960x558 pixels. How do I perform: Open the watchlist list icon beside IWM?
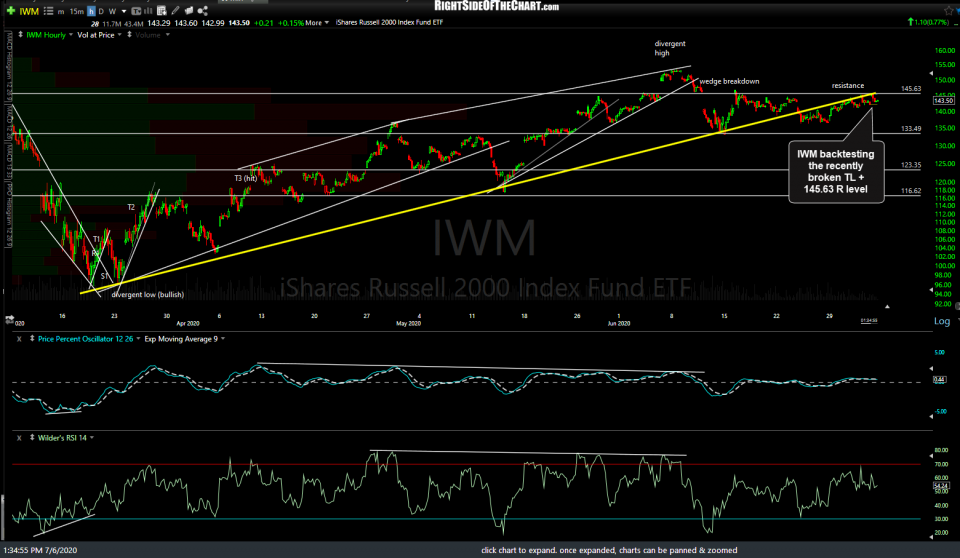[x=48, y=11]
